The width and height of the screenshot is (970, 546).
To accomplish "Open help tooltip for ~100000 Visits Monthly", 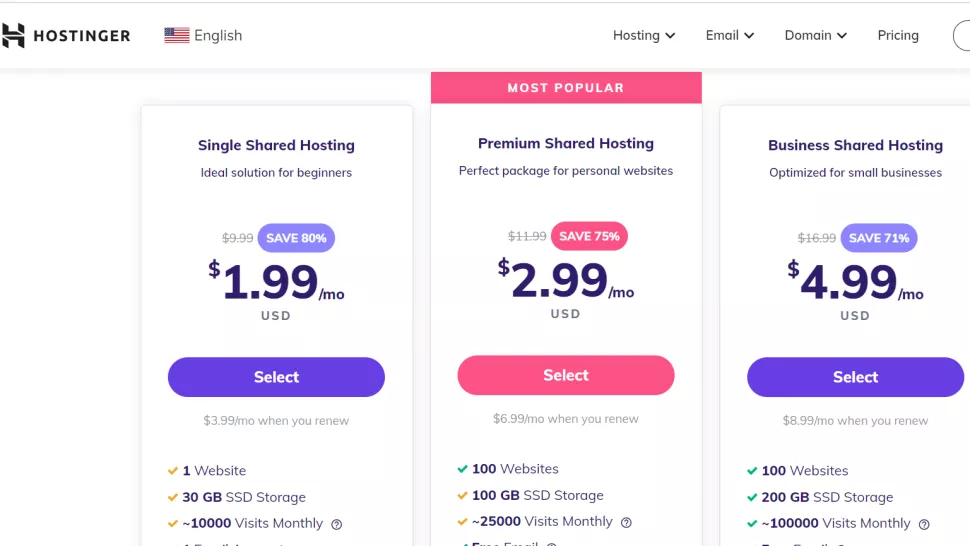I will (924, 524).
